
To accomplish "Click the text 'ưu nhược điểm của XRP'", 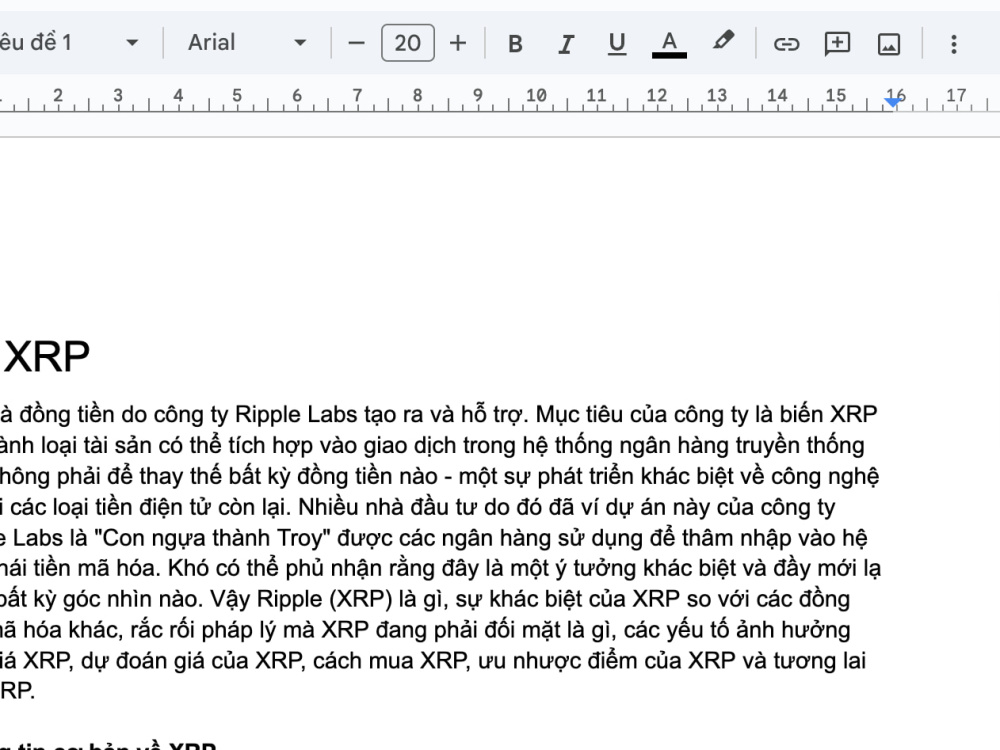I will [607, 661].
